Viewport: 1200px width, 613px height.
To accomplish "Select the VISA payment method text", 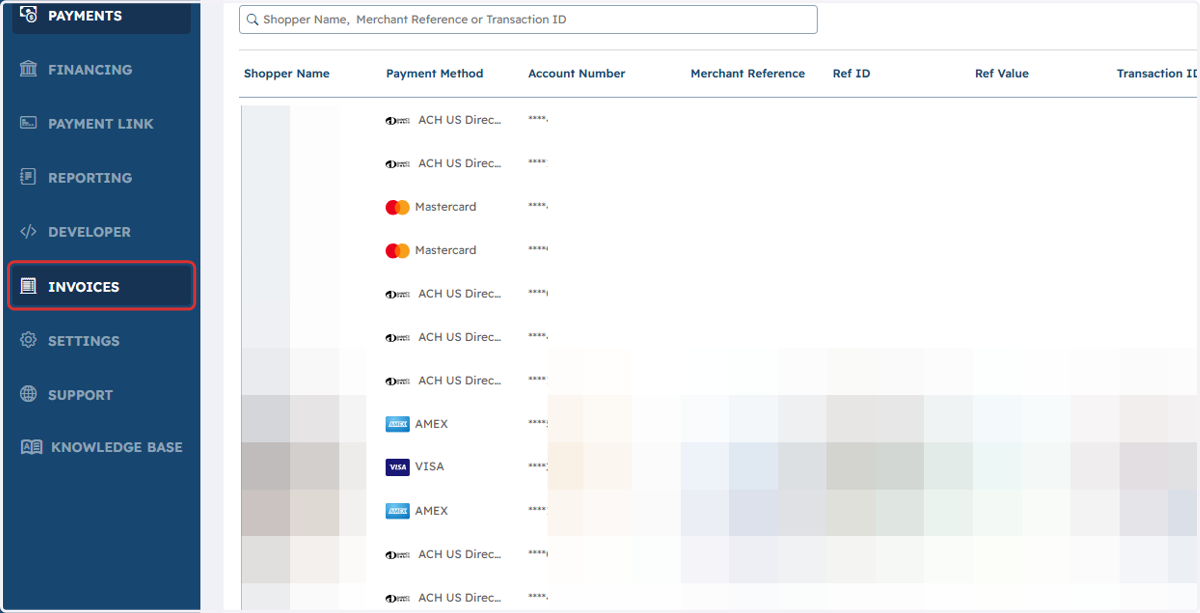I will pos(429,467).
